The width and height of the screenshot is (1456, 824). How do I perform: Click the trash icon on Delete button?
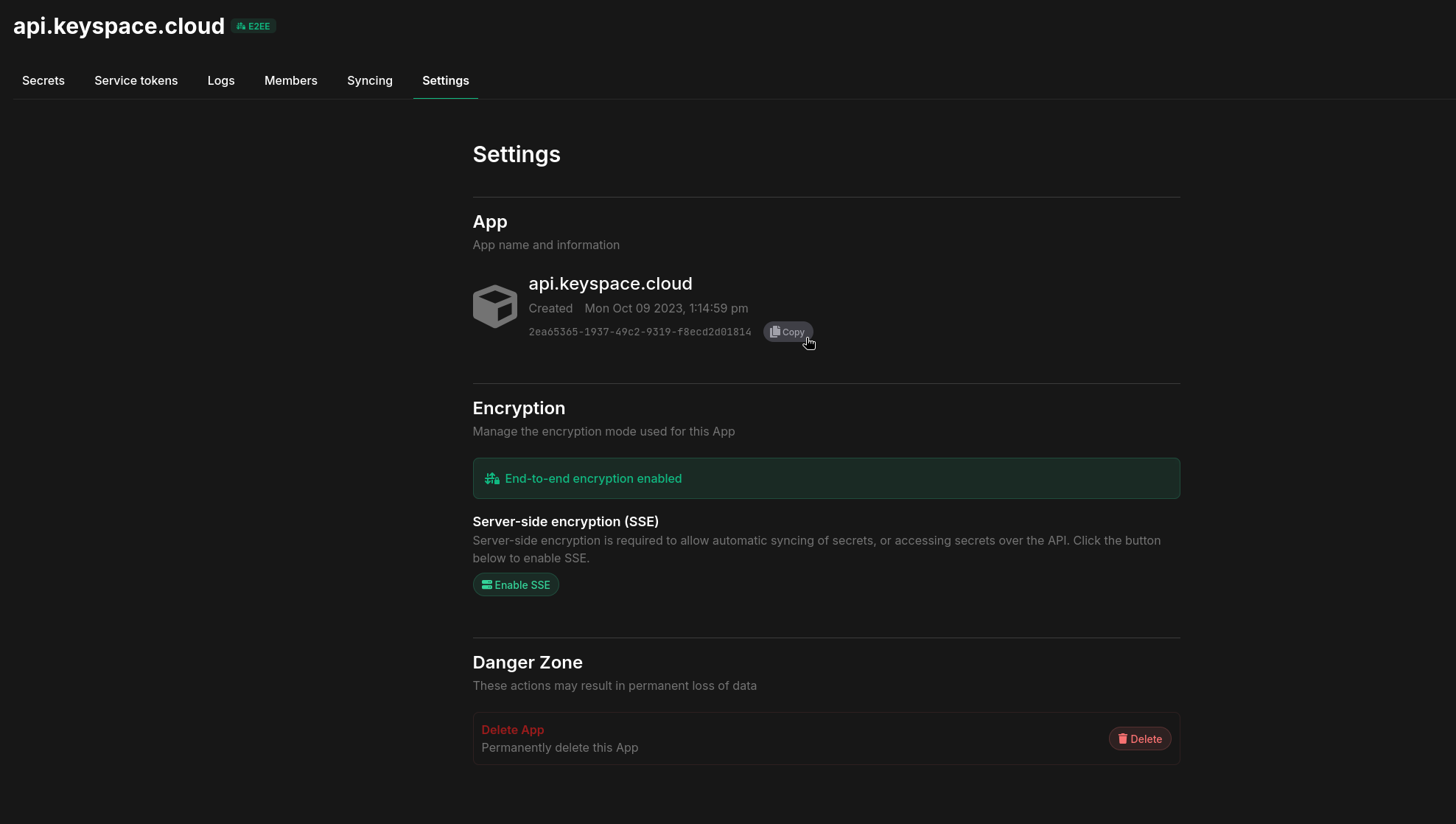pyautogui.click(x=1122, y=739)
